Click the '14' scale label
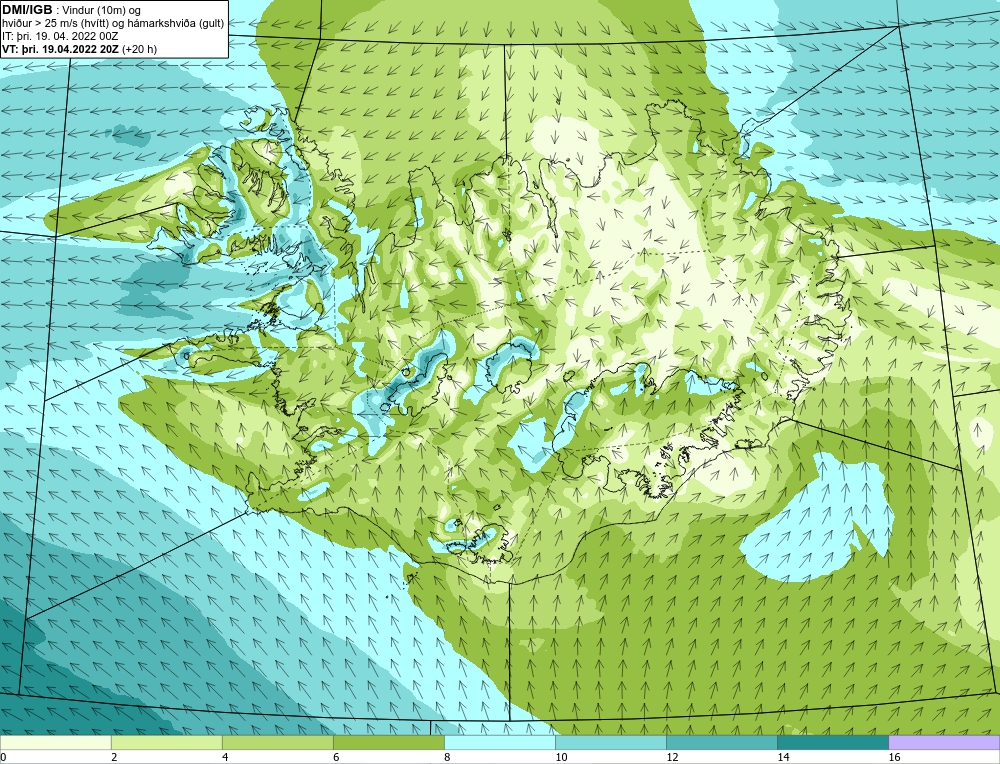1000x764 pixels. [783, 757]
